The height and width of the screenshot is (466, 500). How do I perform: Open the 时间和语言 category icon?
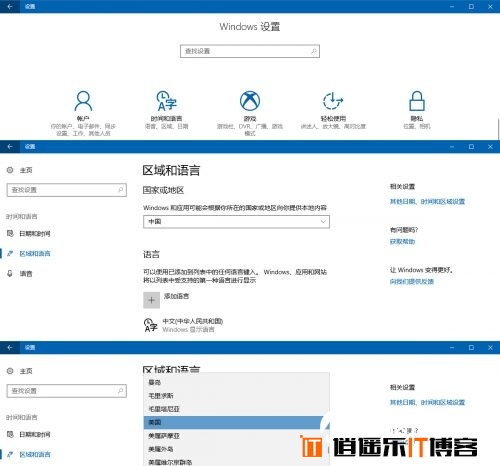pyautogui.click(x=166, y=101)
